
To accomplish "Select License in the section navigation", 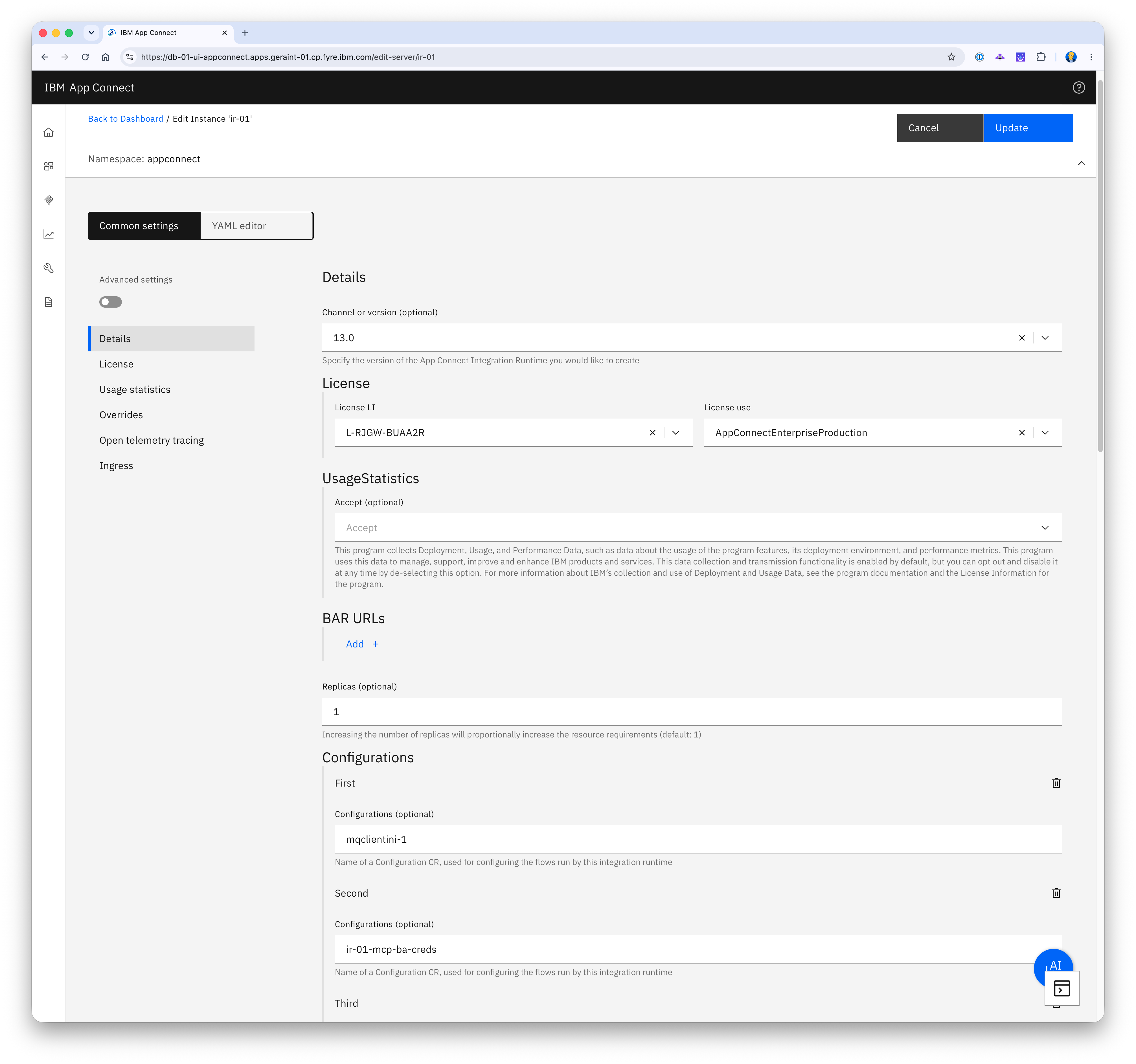I will click(x=172, y=364).
